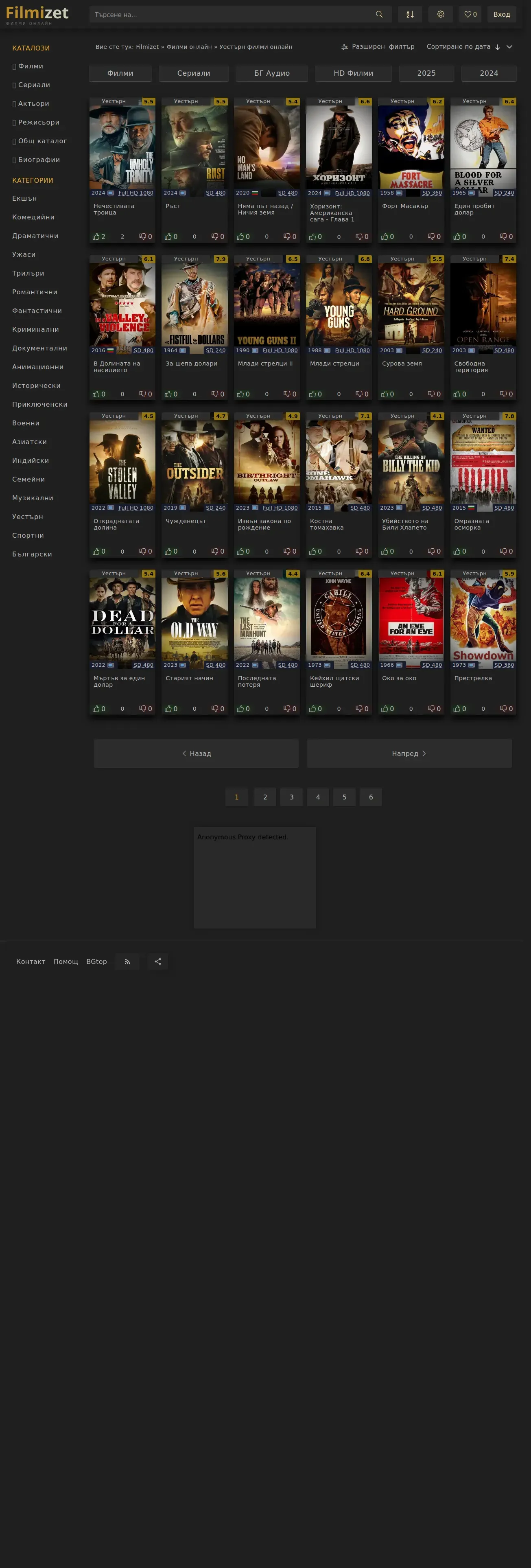The image size is (531, 1568).
Task: Open the Режисьори catalog in sidebar
Action: tap(38, 123)
